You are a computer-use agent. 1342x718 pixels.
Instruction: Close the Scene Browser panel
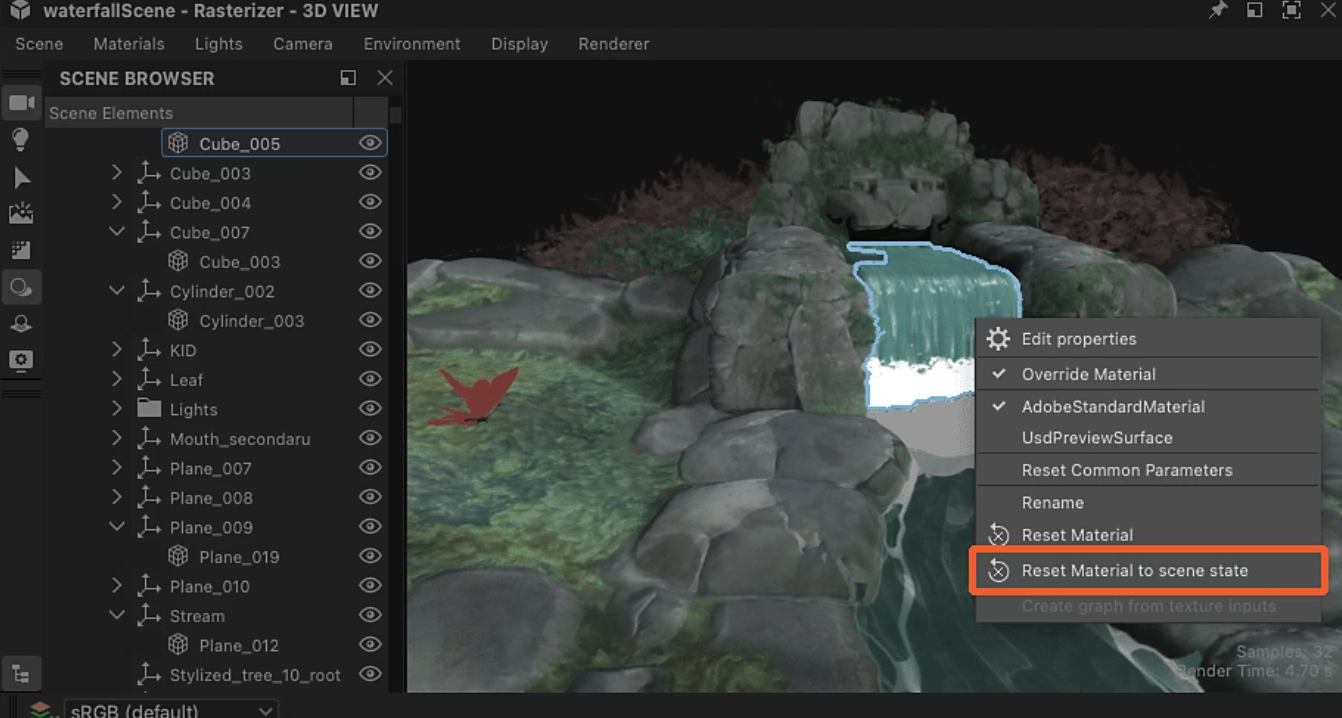pos(385,78)
